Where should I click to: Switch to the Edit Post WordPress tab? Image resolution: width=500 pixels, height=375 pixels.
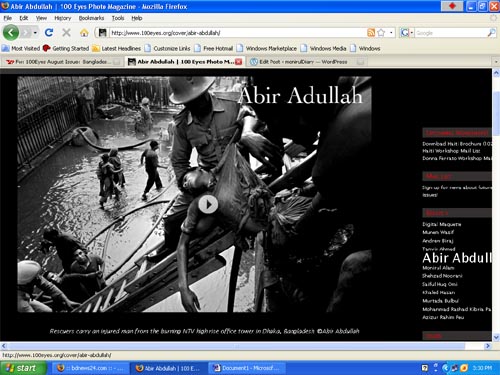tap(306, 62)
